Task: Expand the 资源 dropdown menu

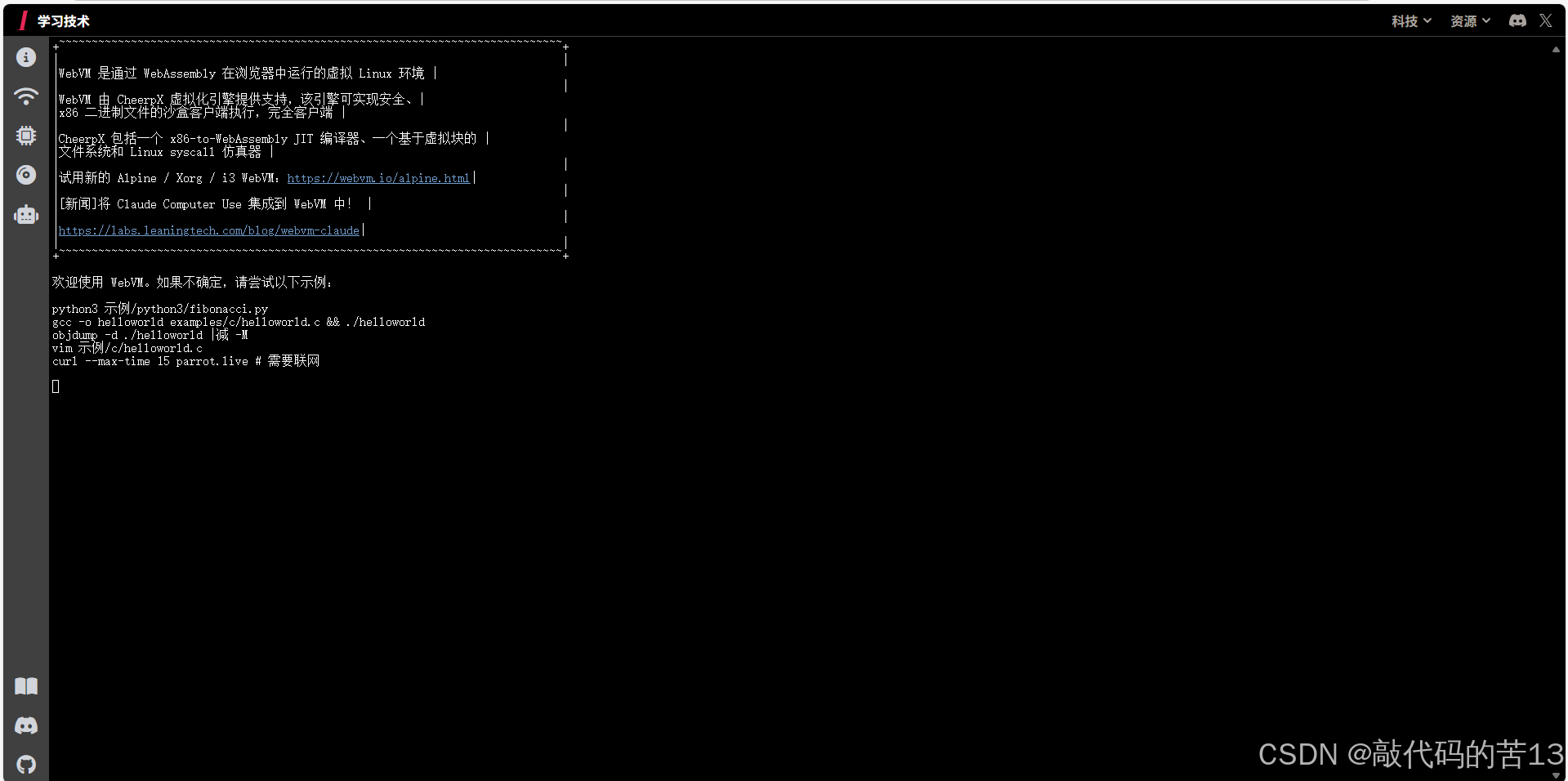Action: click(1467, 20)
